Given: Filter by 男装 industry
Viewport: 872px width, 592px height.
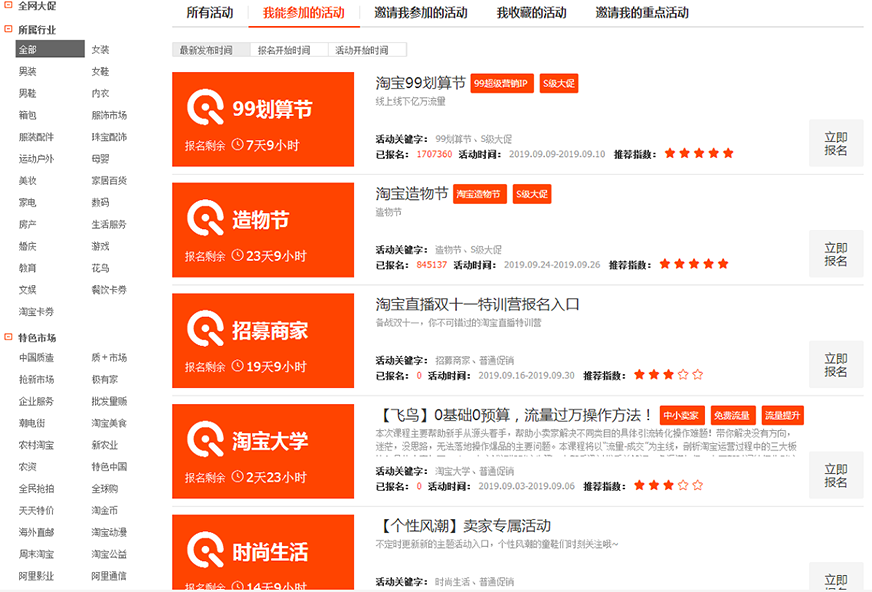Looking at the screenshot, I should coord(27,71).
